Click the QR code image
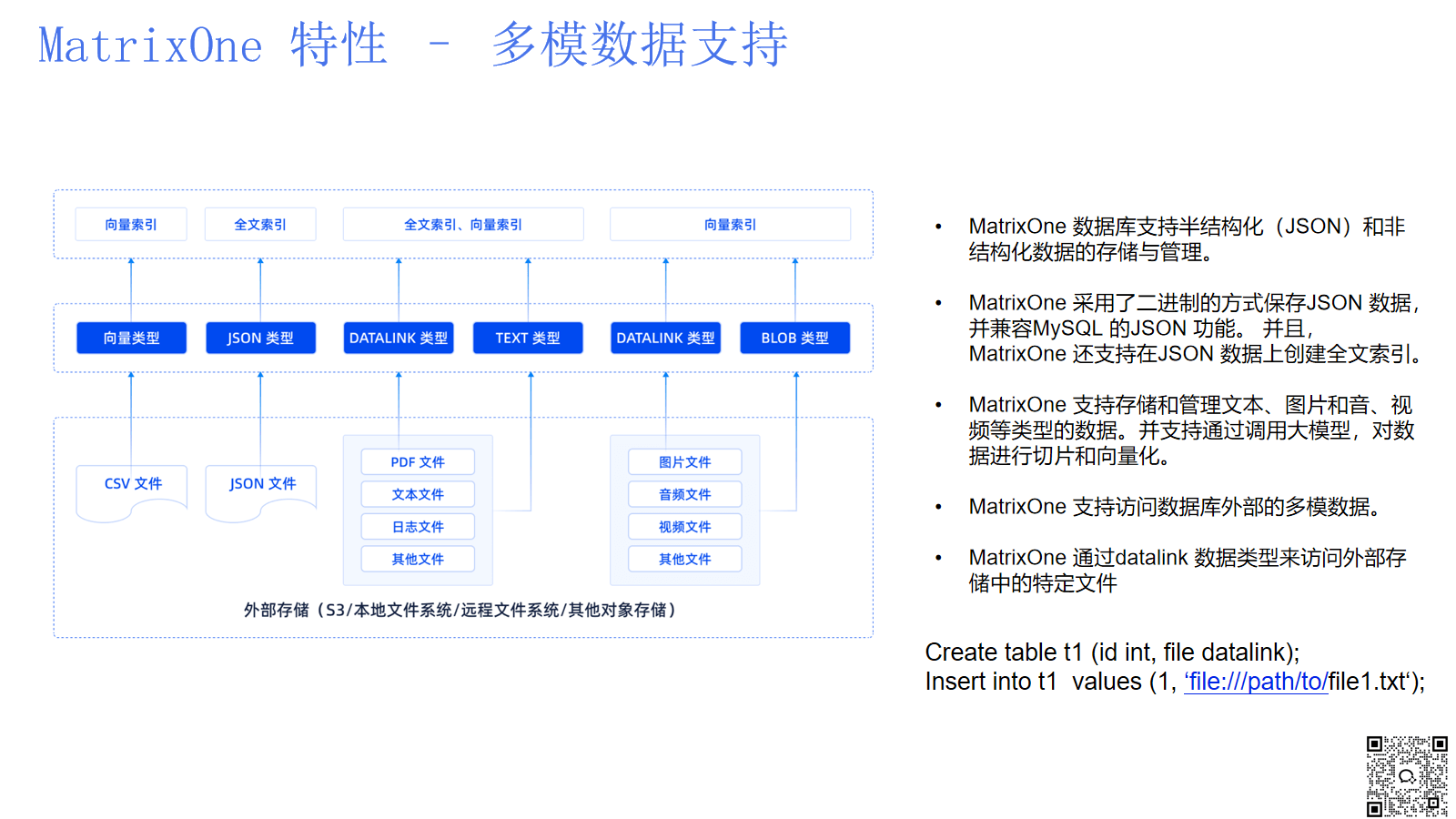The image size is (1456, 819). 1407,776
